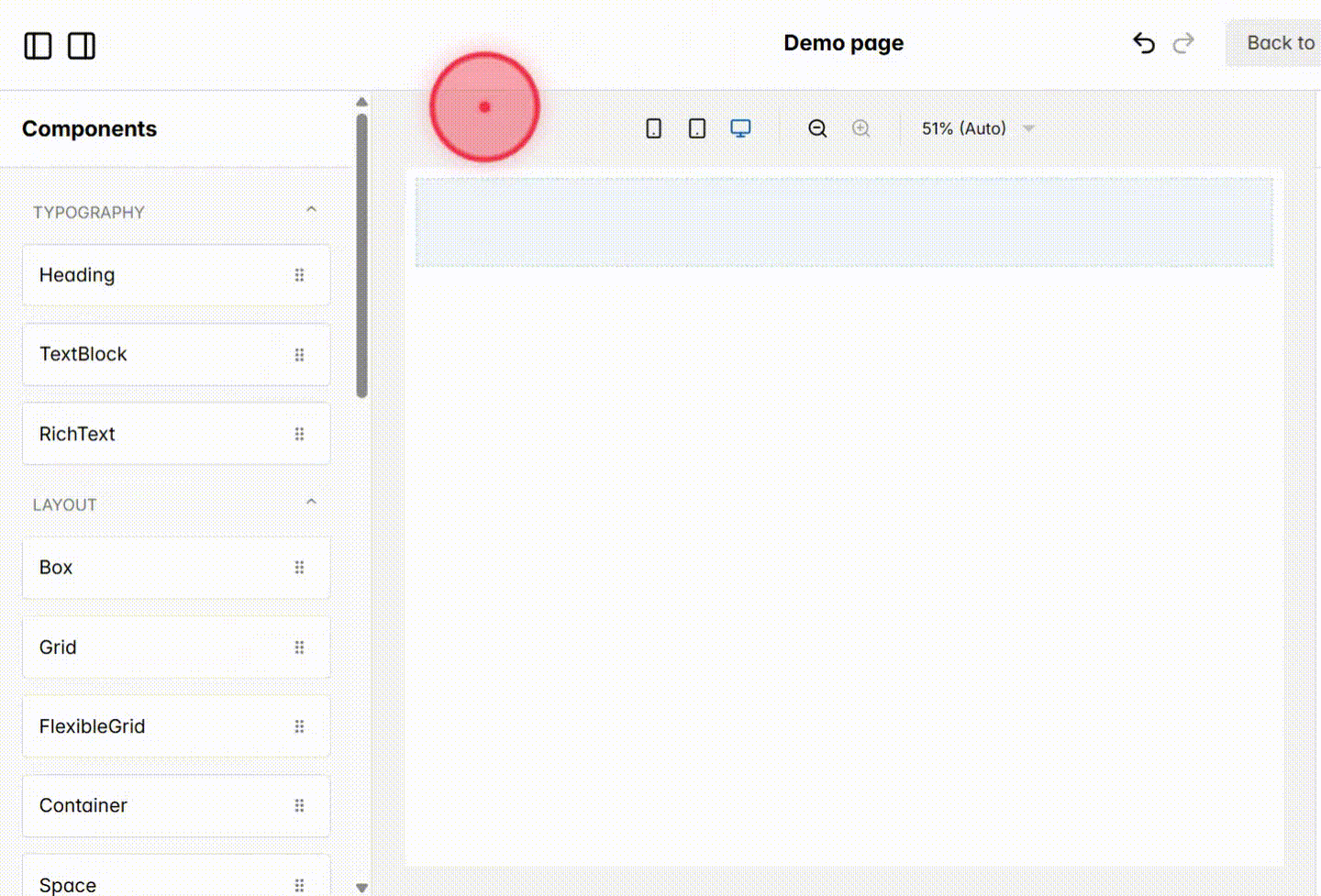Viewport: 1321px width, 896px height.
Task: Switch to tablet preview icon
Action: [x=696, y=128]
